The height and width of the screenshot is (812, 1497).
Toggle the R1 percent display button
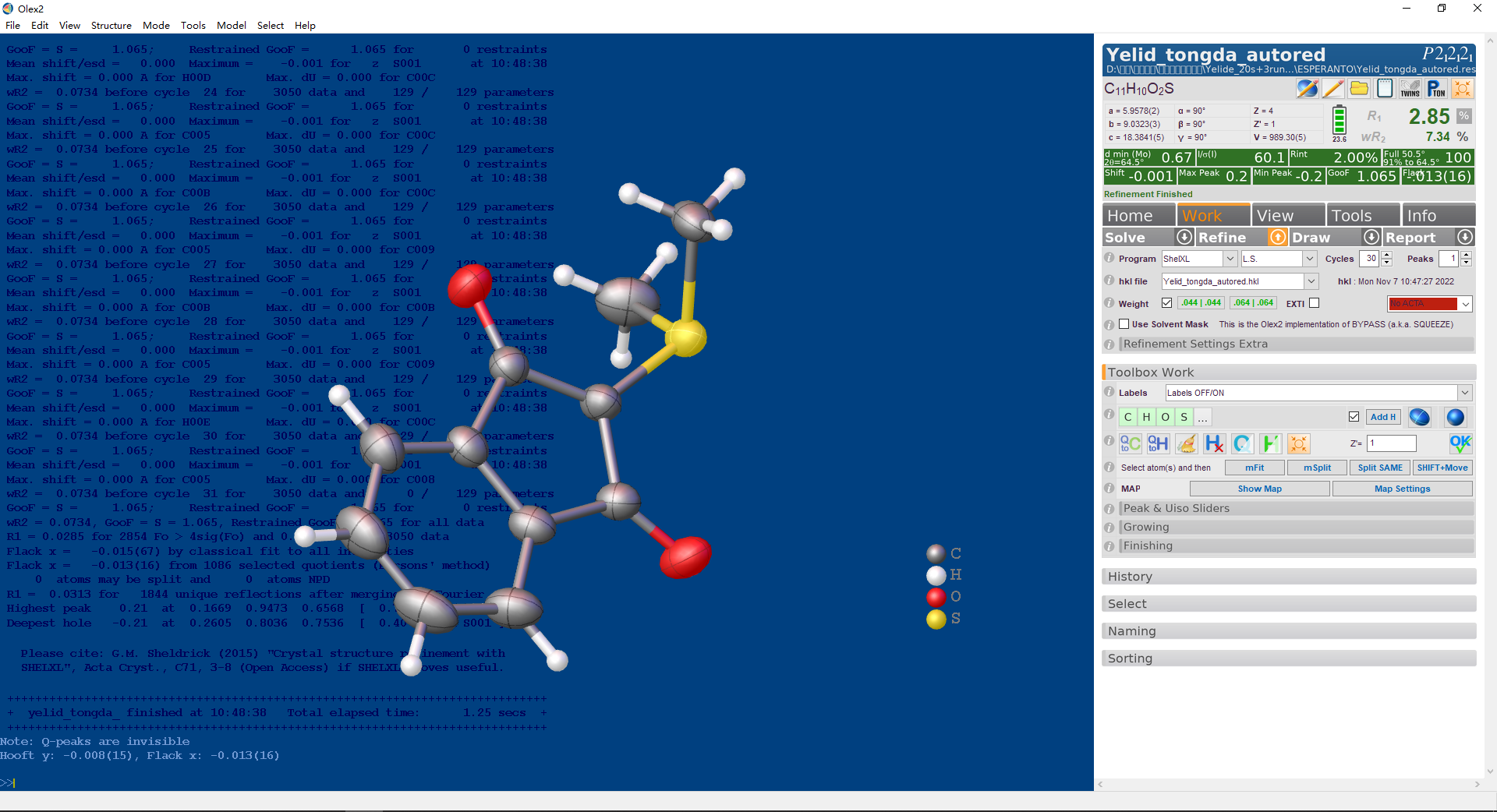pos(1464,116)
